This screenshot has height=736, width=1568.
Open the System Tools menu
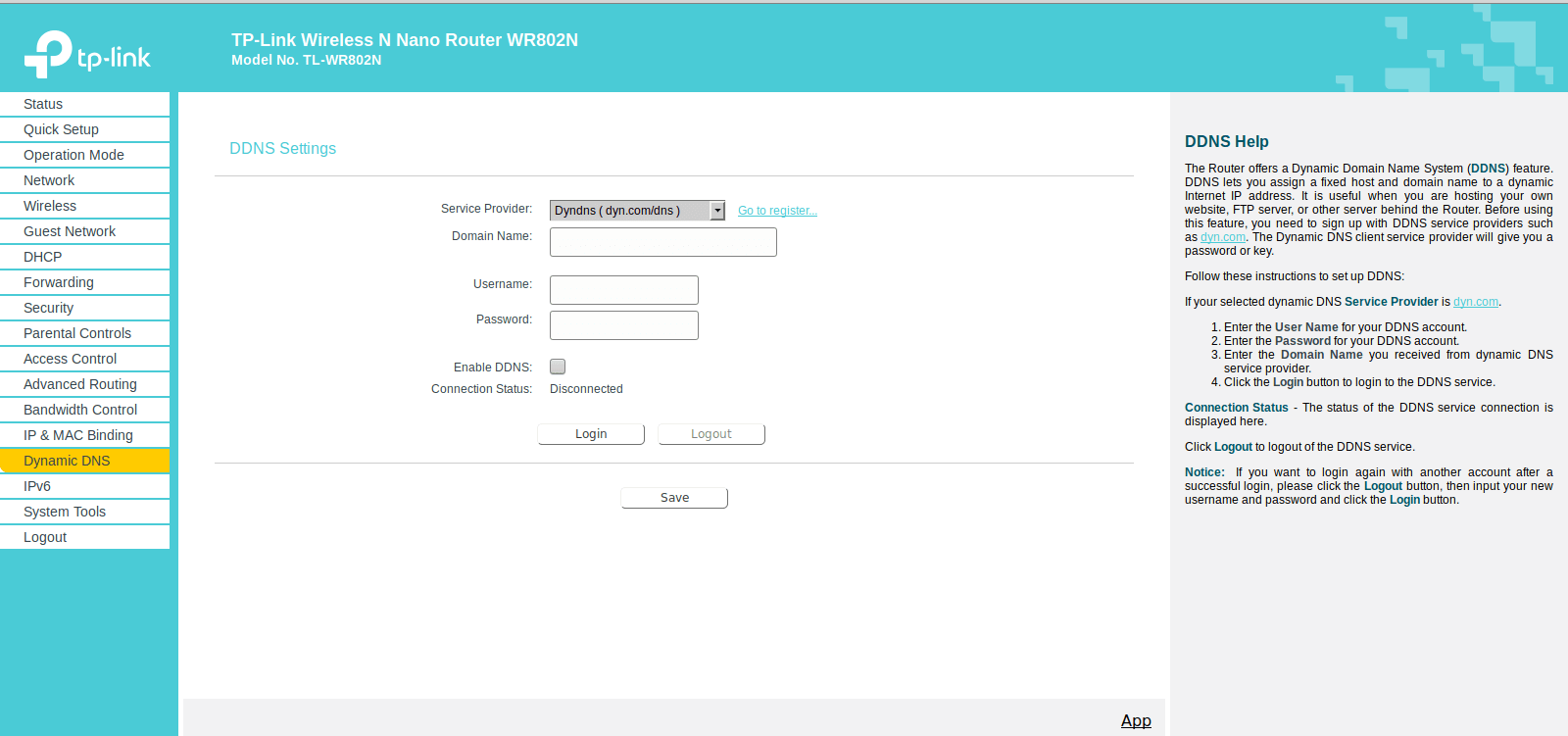pos(84,512)
